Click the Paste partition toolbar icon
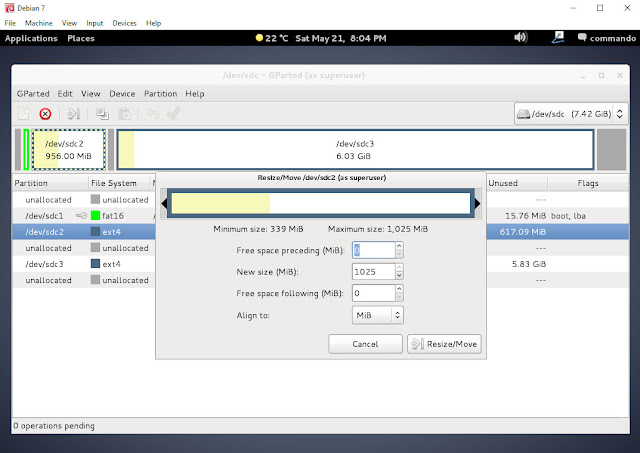This screenshot has height=453, width=640. pos(124,113)
